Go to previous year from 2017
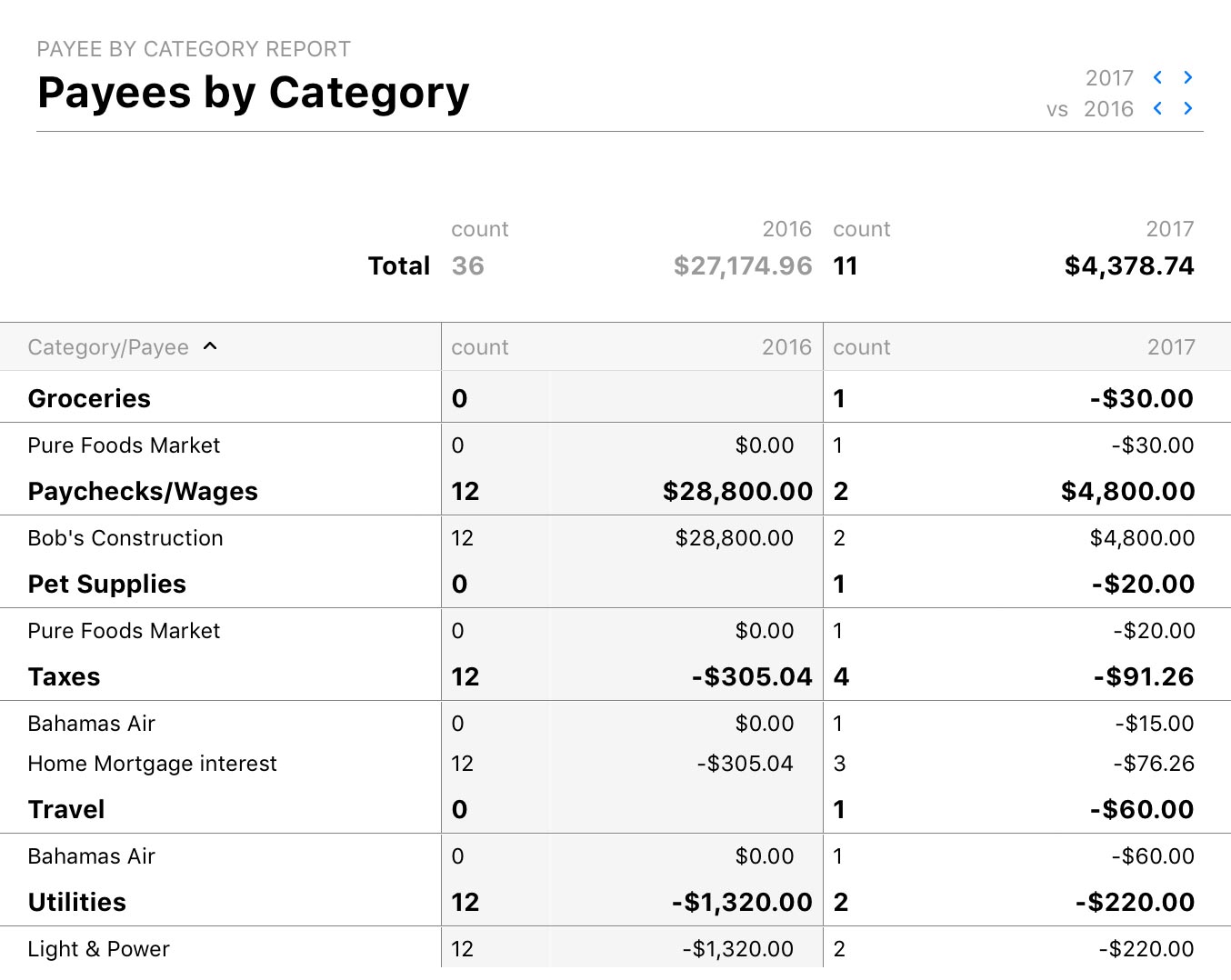1231x980 pixels. (x=1157, y=77)
